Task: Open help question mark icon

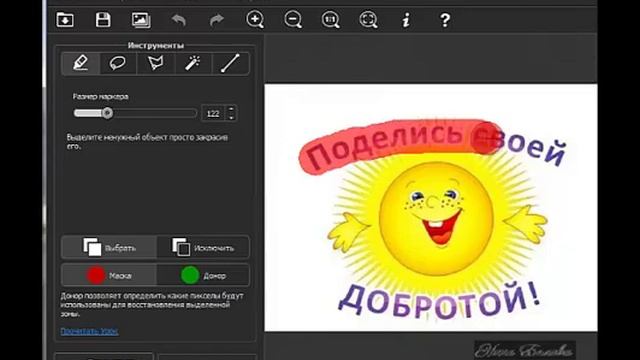Action: click(x=445, y=20)
